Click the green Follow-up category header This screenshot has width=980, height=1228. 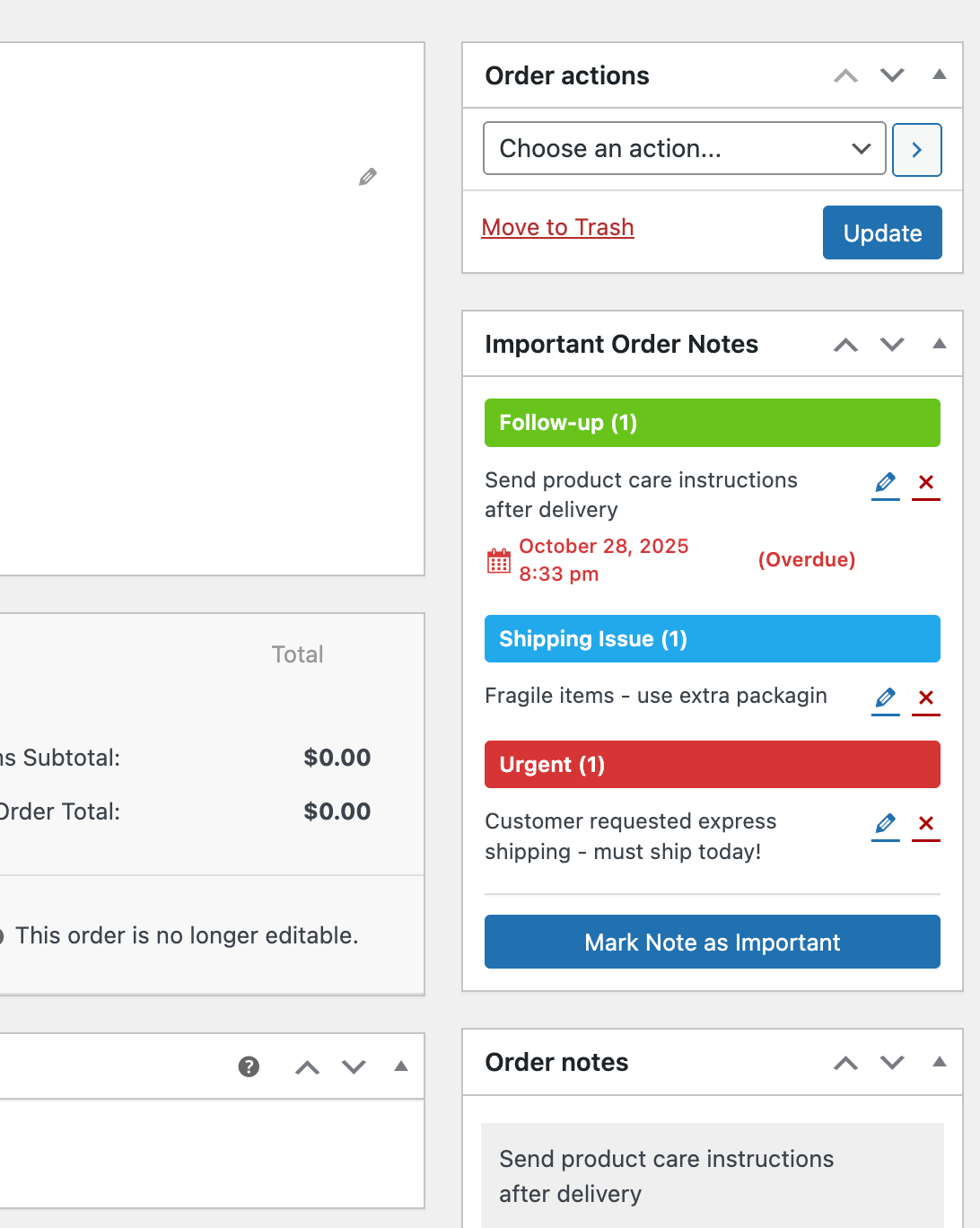click(x=712, y=423)
